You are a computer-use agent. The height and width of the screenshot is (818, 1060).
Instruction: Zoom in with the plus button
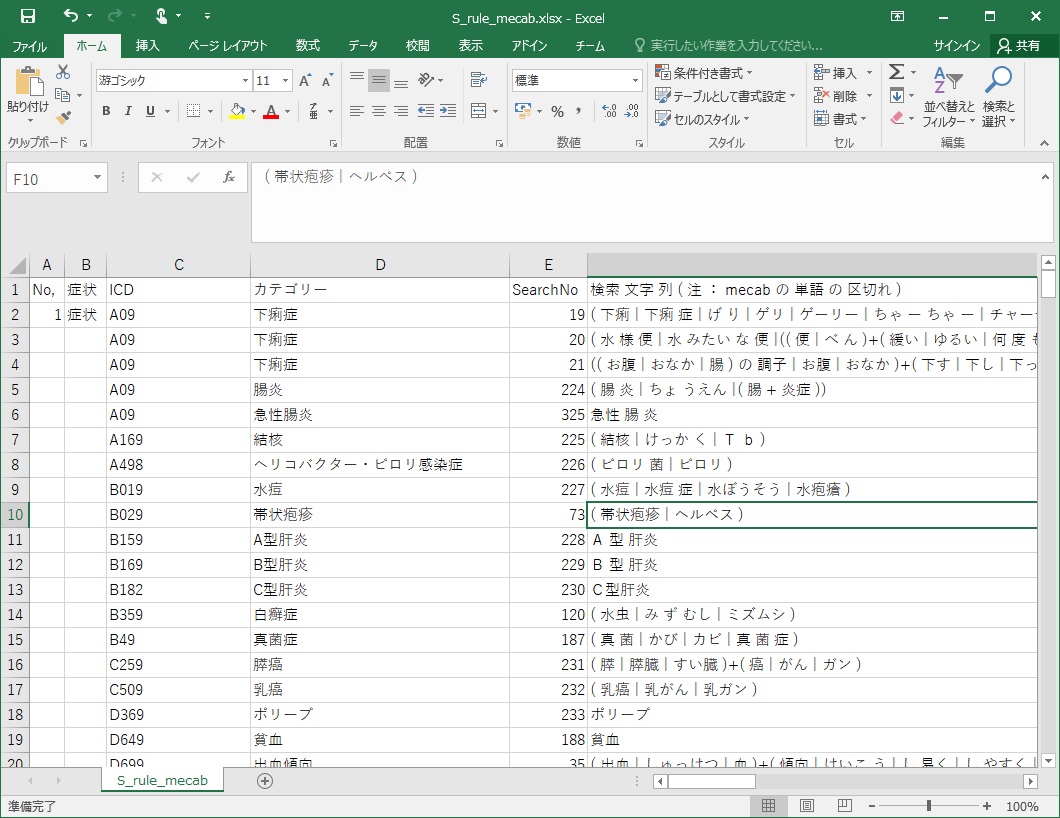click(987, 806)
